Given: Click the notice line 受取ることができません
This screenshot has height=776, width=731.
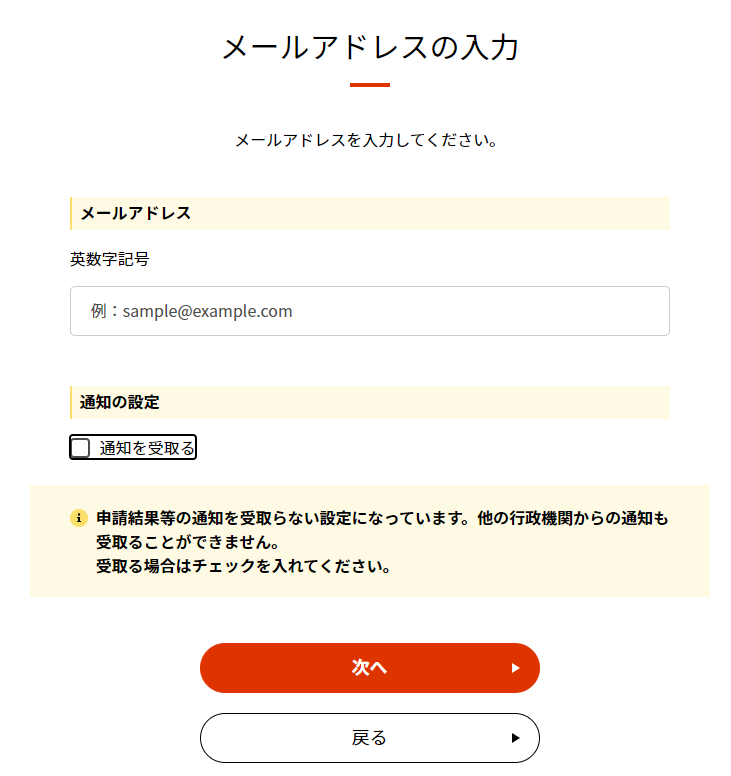Looking at the screenshot, I should click(188, 542).
